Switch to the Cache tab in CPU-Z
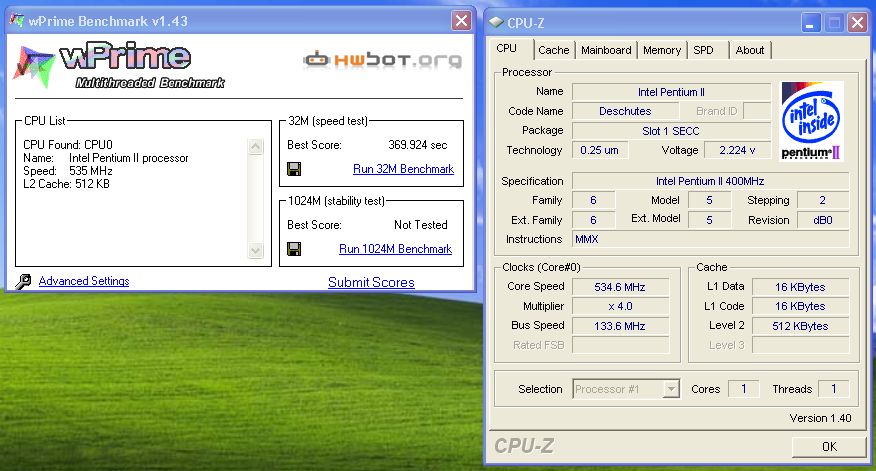The image size is (876, 471). click(554, 50)
